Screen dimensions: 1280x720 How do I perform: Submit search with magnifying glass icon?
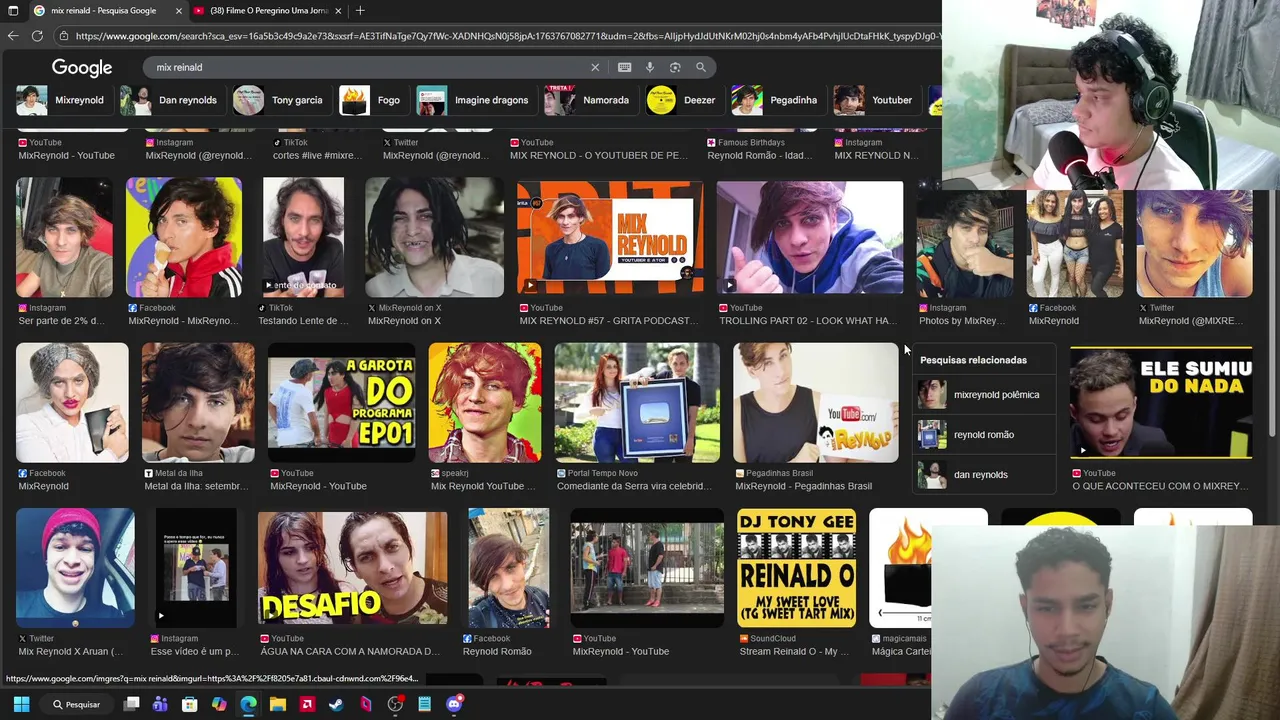pos(701,67)
